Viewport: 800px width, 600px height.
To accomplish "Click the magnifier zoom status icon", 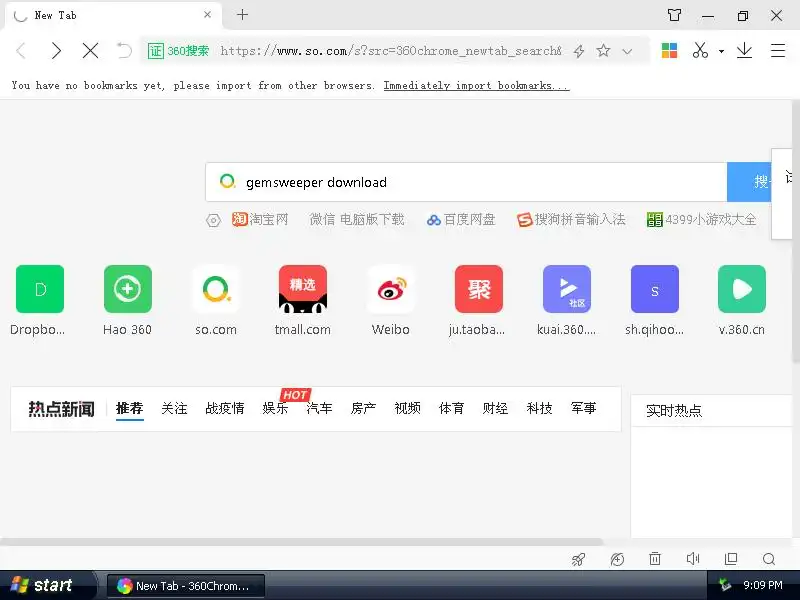I will click(x=769, y=560).
